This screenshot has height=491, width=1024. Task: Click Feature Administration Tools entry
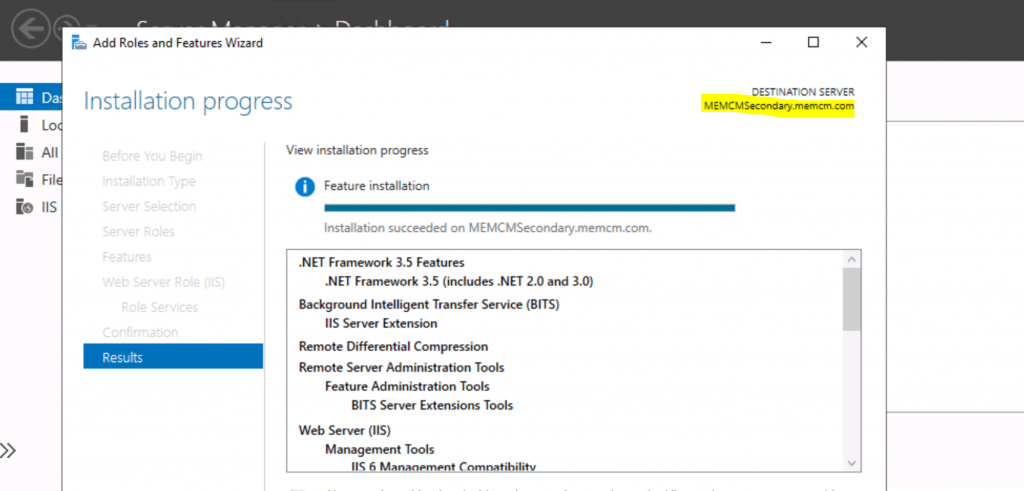tap(408, 386)
